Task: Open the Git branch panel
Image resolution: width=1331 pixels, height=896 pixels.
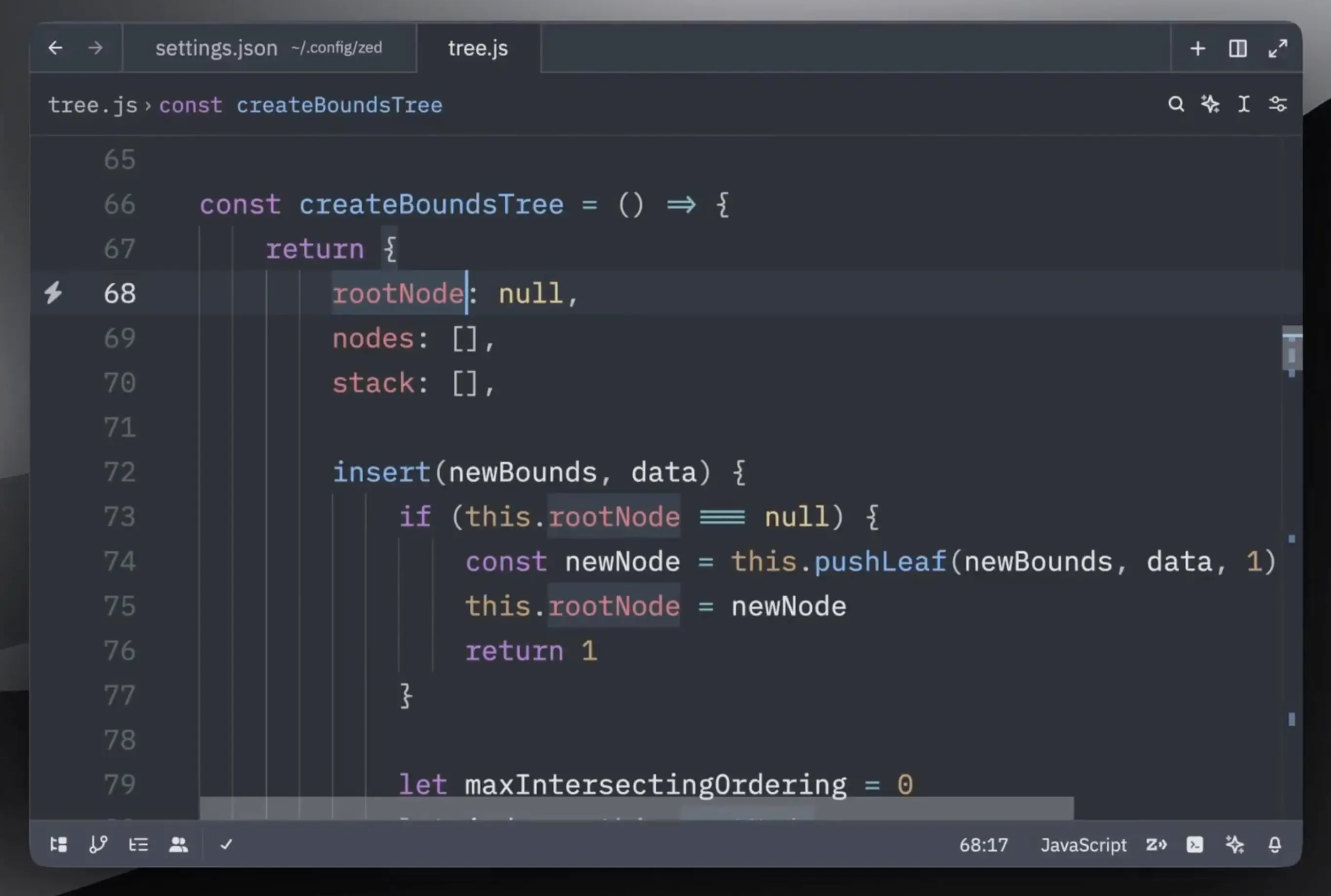Action: pos(98,844)
